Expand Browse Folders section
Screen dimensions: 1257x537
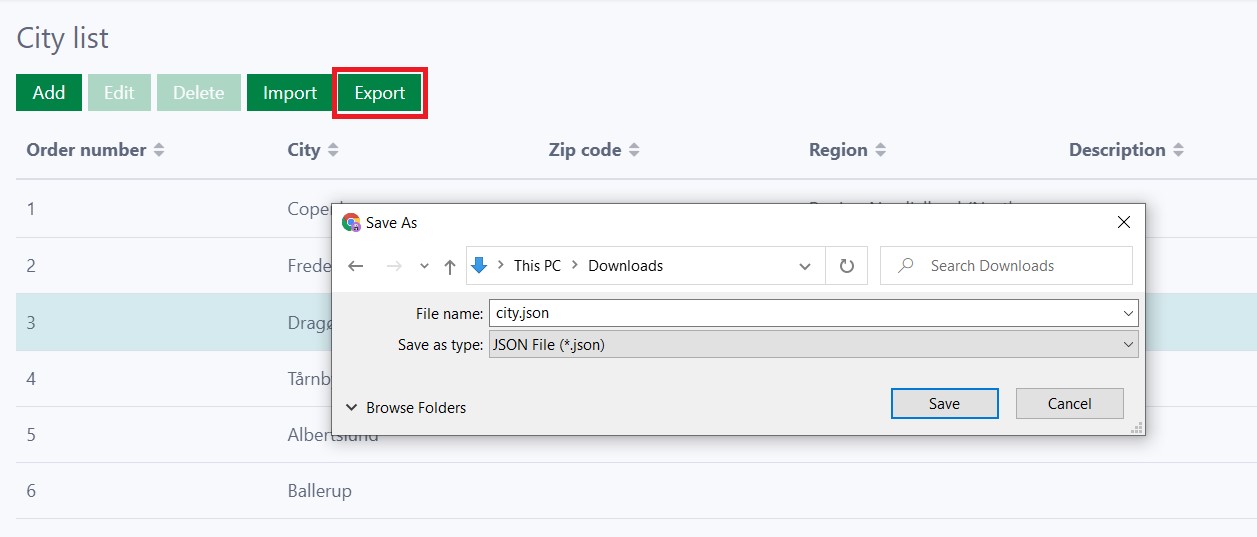click(x=406, y=407)
